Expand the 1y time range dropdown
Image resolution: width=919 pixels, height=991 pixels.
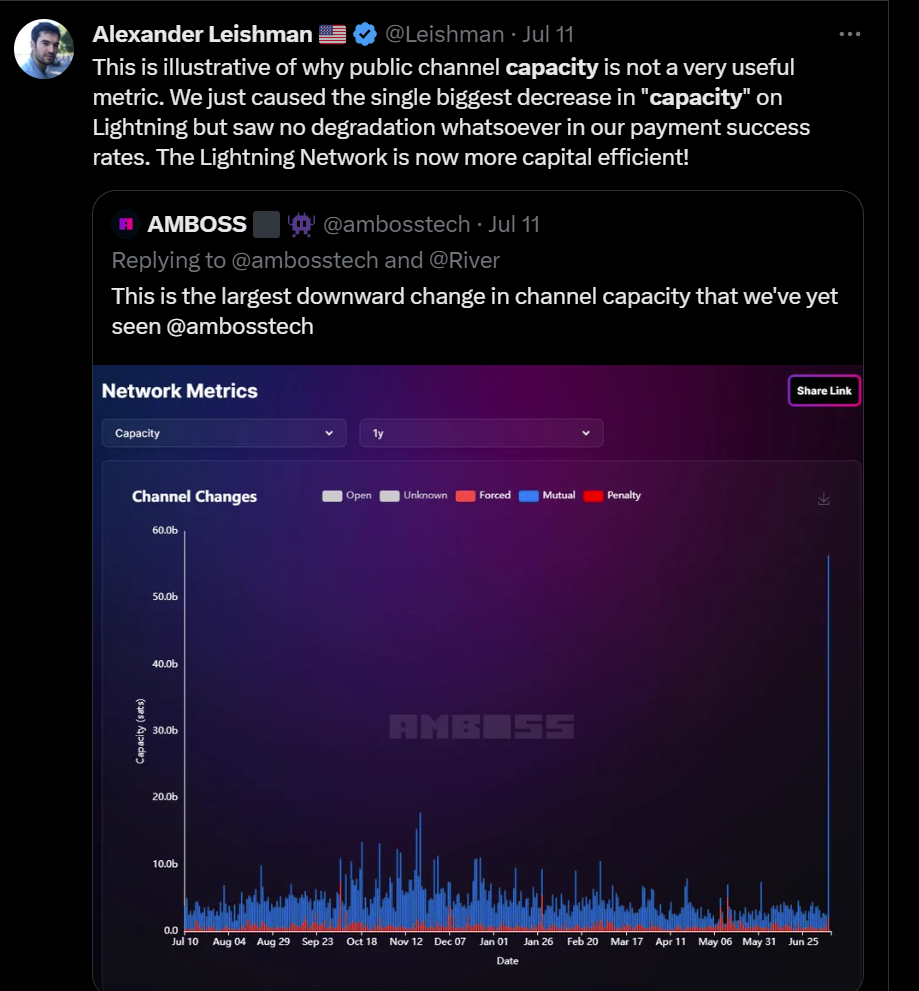pos(481,433)
